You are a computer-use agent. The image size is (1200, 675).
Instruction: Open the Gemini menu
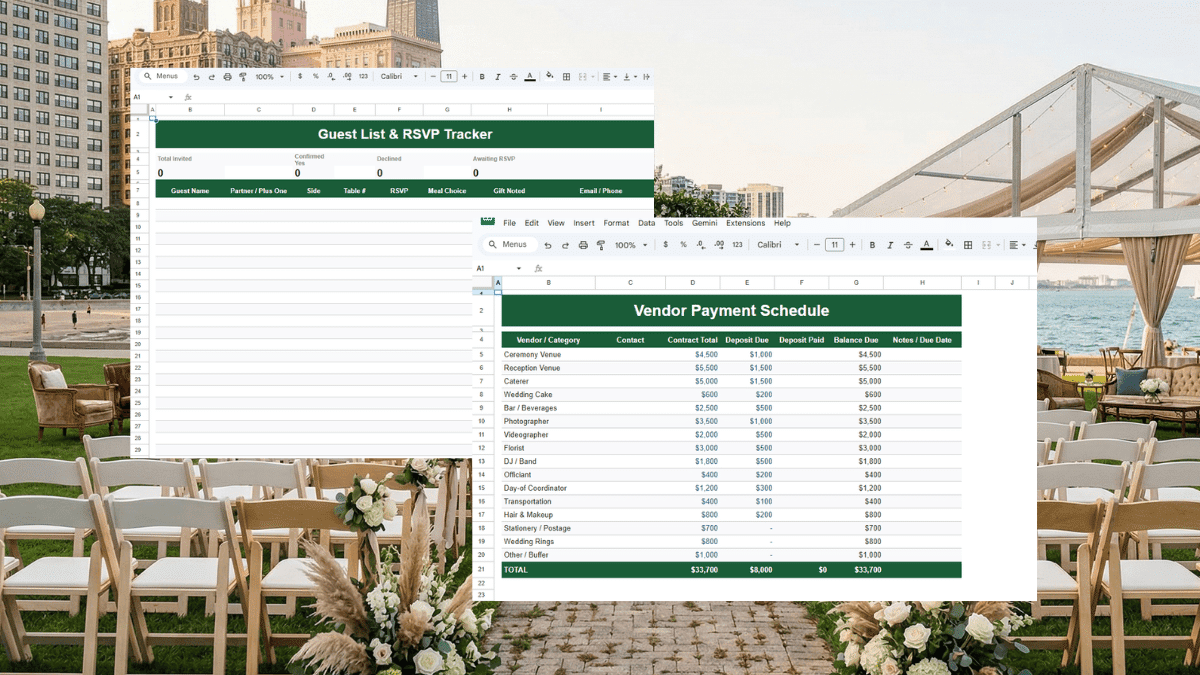click(704, 223)
